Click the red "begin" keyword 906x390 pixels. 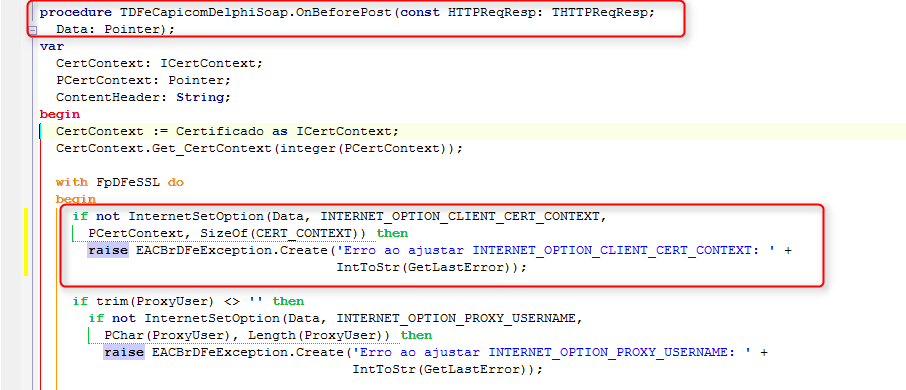tap(60, 114)
